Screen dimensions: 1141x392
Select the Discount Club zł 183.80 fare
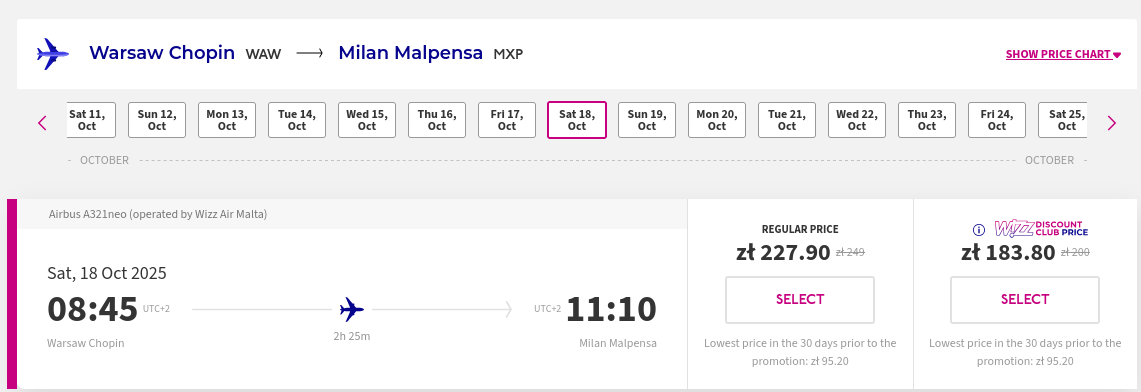[1025, 300]
